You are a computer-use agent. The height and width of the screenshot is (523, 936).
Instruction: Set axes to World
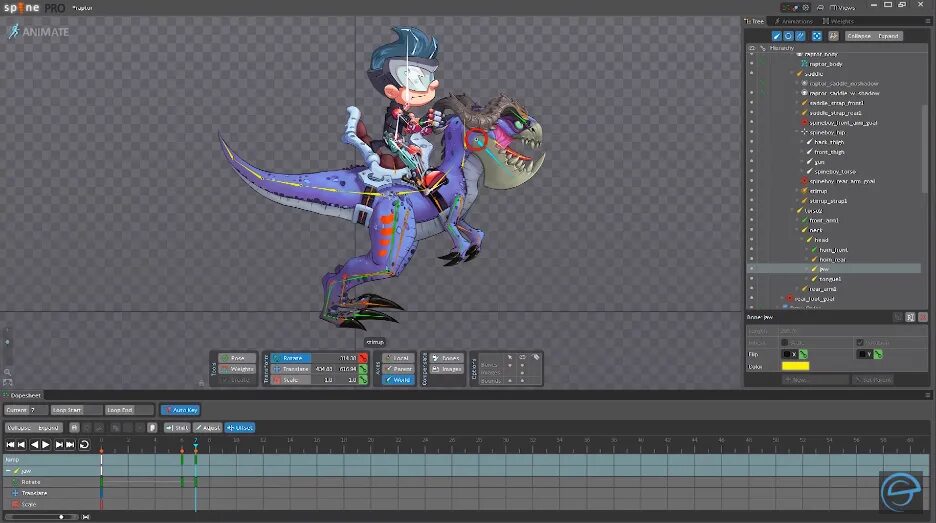398,380
